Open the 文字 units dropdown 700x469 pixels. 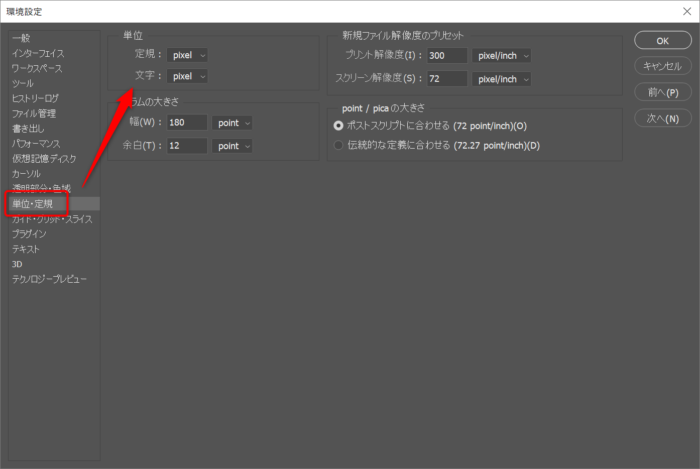click(x=188, y=76)
